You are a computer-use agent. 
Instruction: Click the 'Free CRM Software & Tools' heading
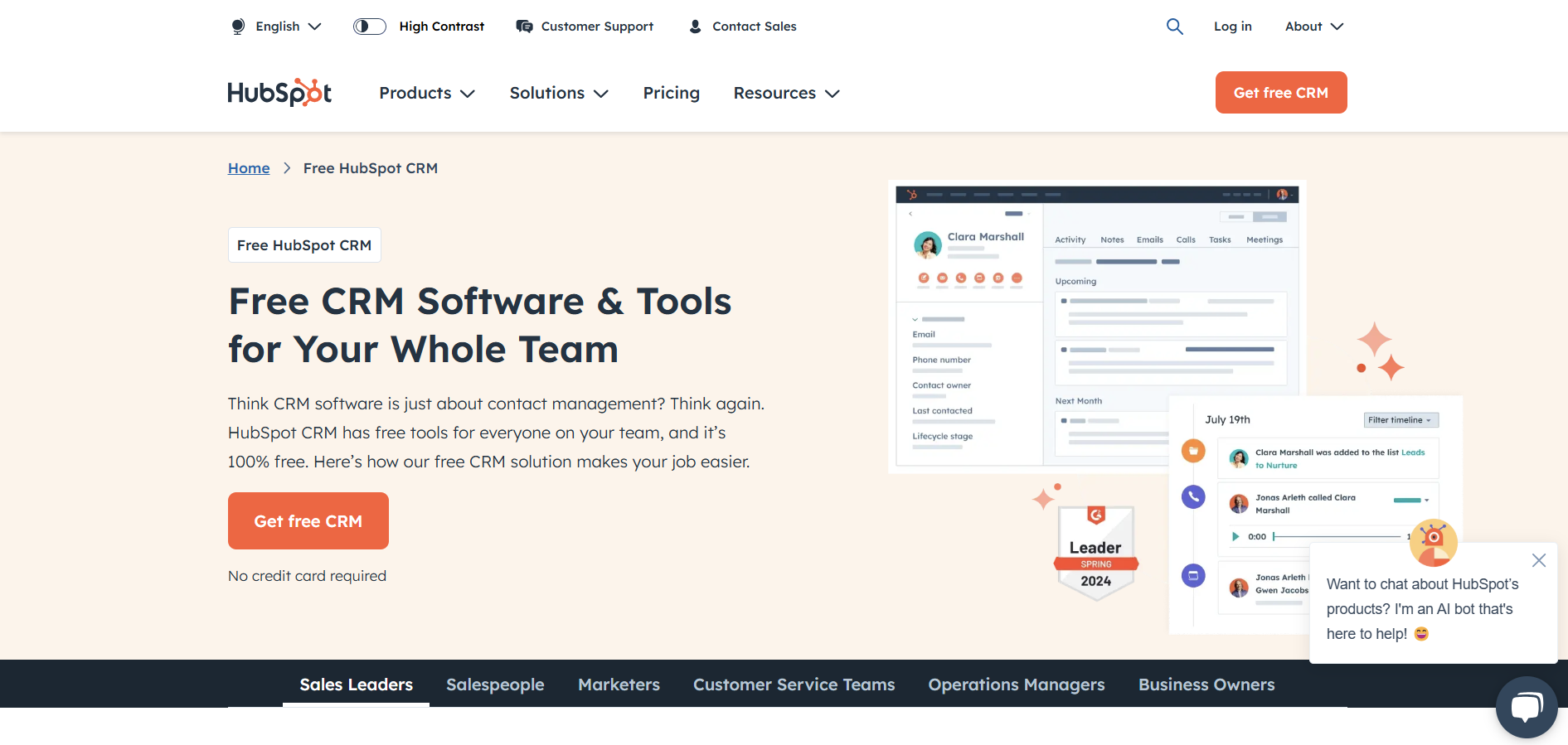pyautogui.click(x=480, y=325)
